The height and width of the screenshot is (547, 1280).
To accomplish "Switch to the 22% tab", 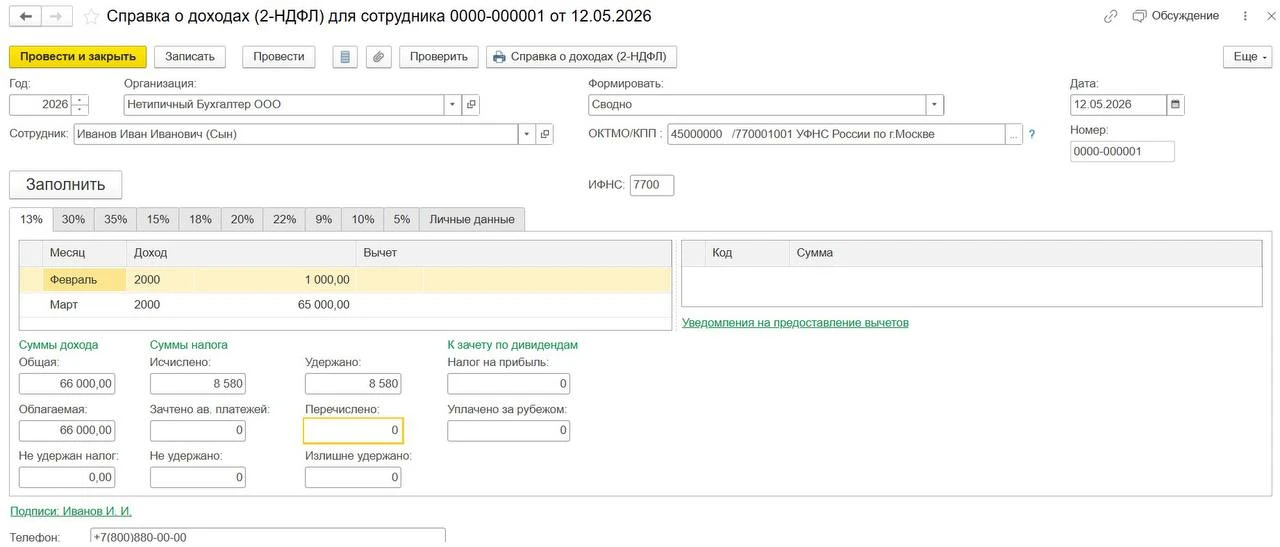I will (x=284, y=219).
